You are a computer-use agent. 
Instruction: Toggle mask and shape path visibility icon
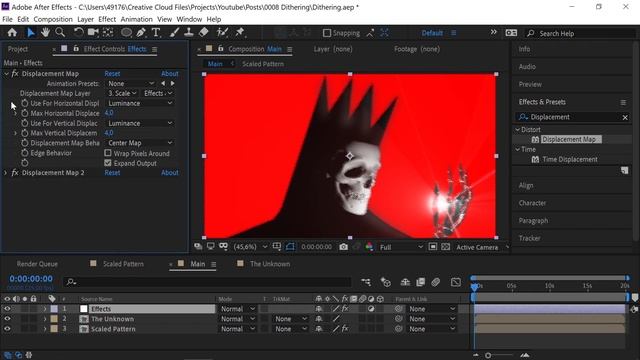tap(290, 247)
